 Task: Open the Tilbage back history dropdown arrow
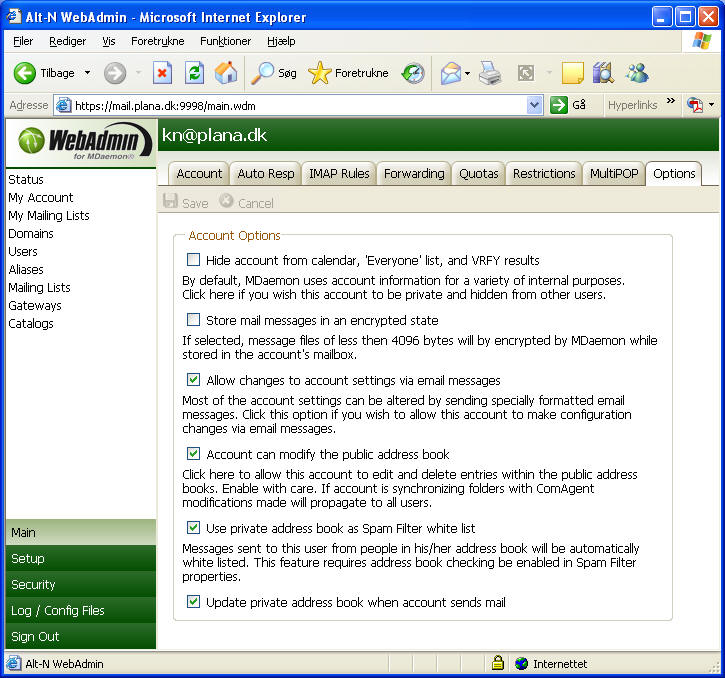click(x=87, y=73)
